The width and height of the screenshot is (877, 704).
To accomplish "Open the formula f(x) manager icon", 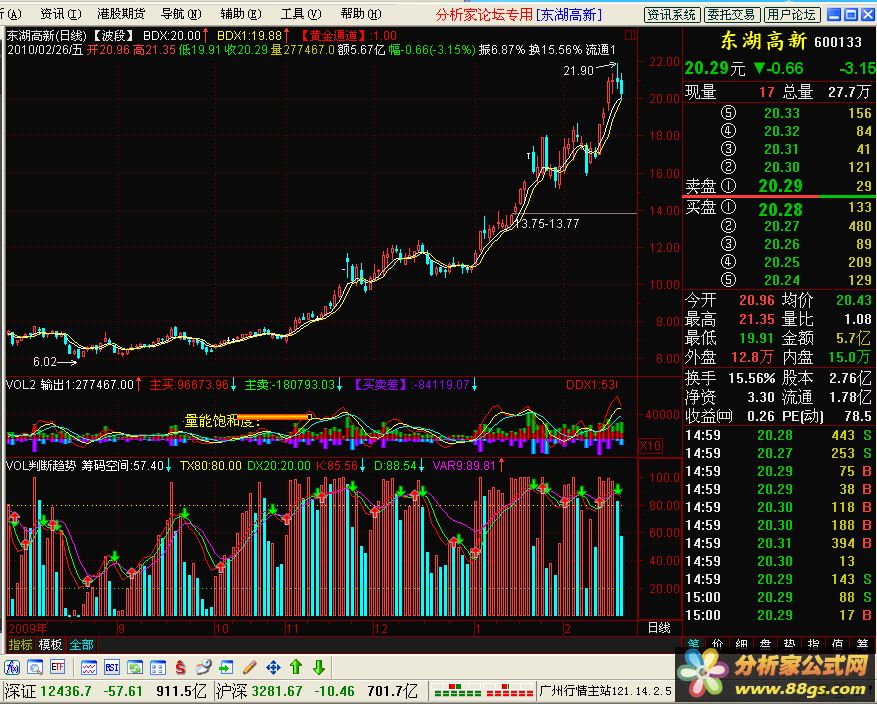I will [12, 667].
